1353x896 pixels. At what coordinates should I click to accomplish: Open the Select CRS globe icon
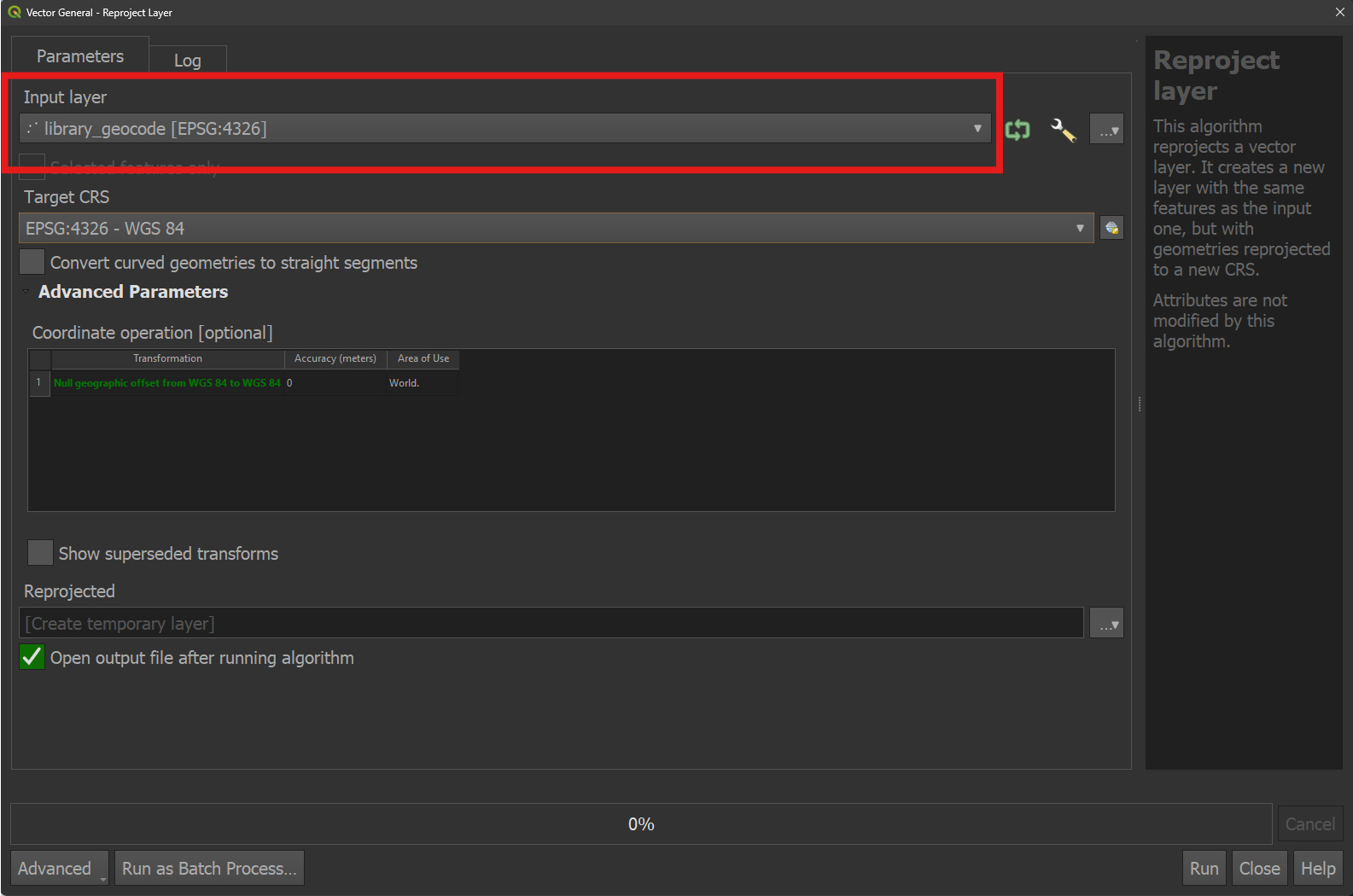pos(1111,228)
